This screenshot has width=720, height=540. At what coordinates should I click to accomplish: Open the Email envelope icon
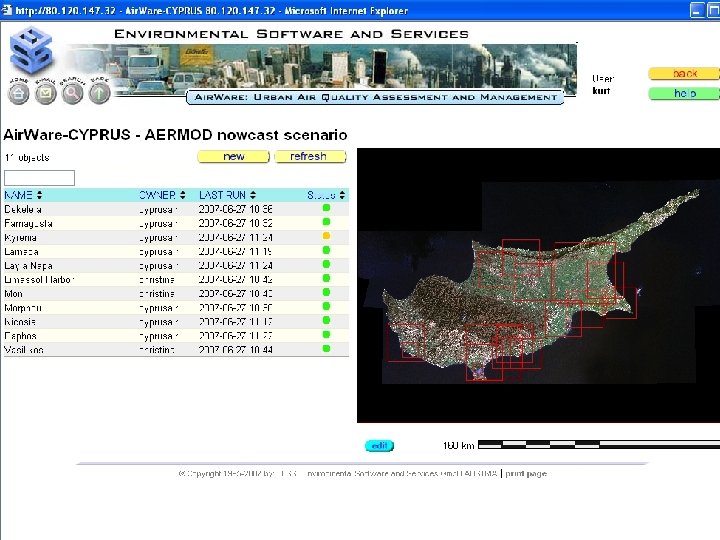45,93
